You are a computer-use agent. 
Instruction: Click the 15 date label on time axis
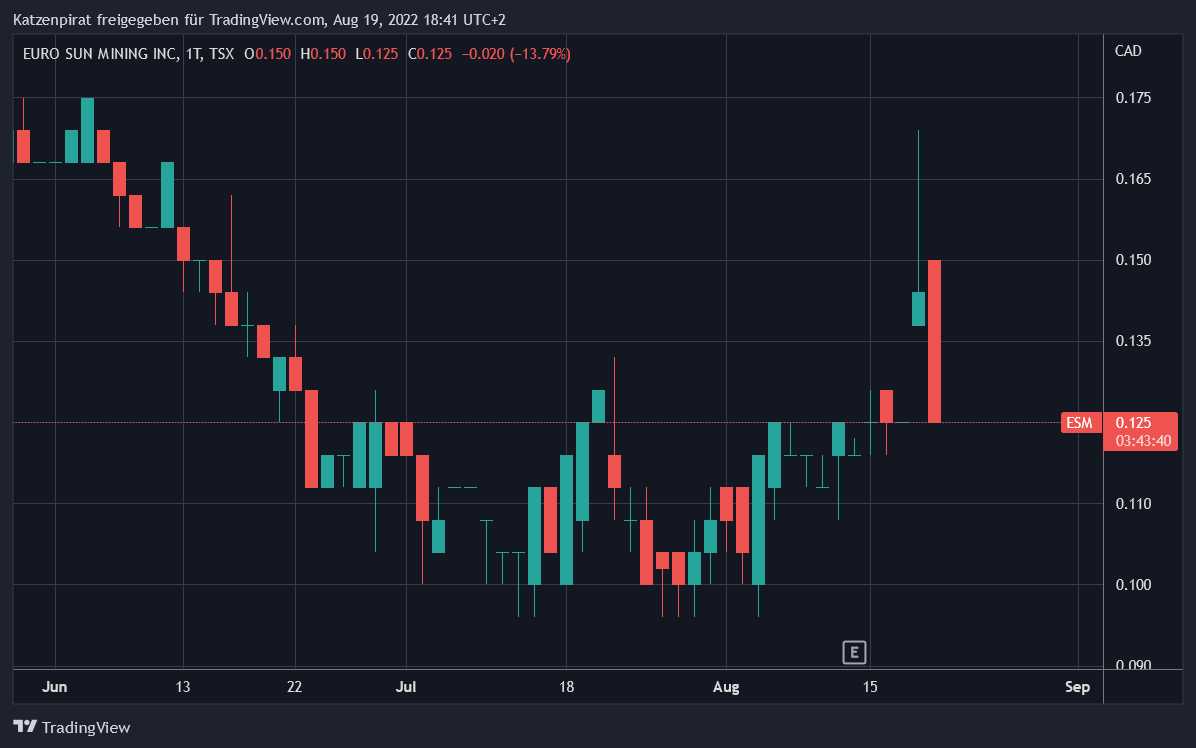(870, 687)
